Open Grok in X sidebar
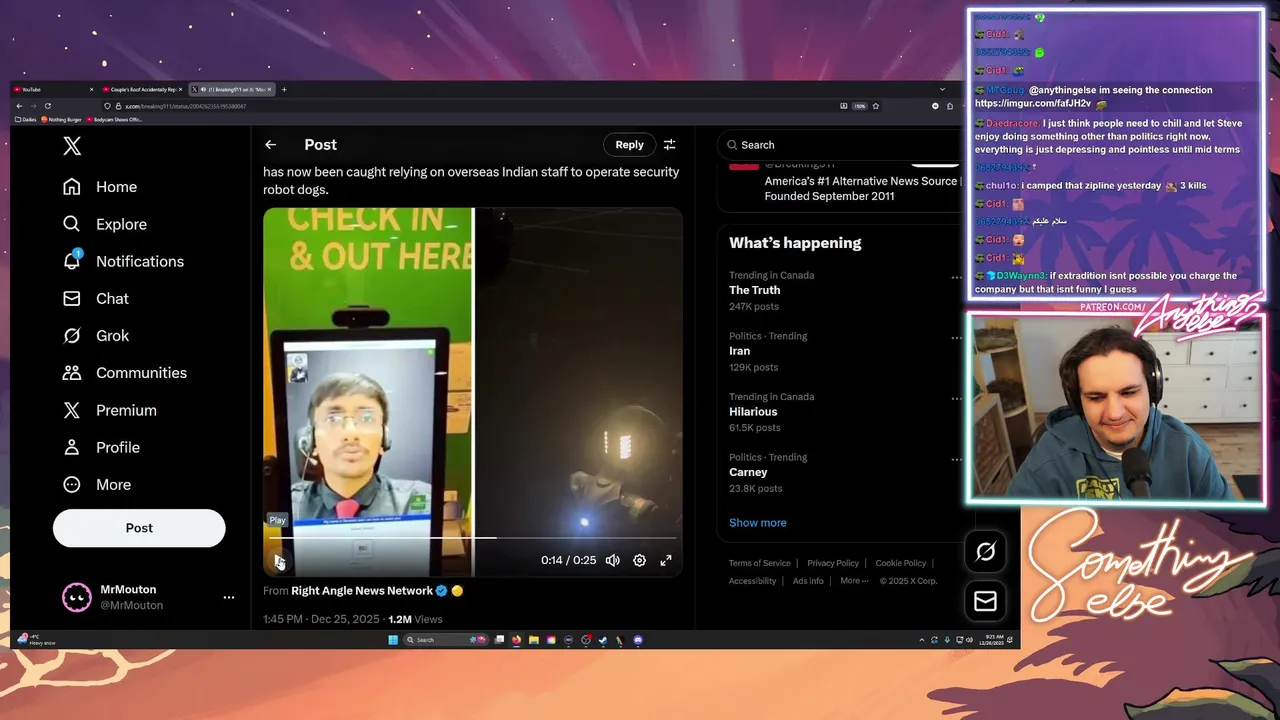1280x720 pixels. (96, 335)
